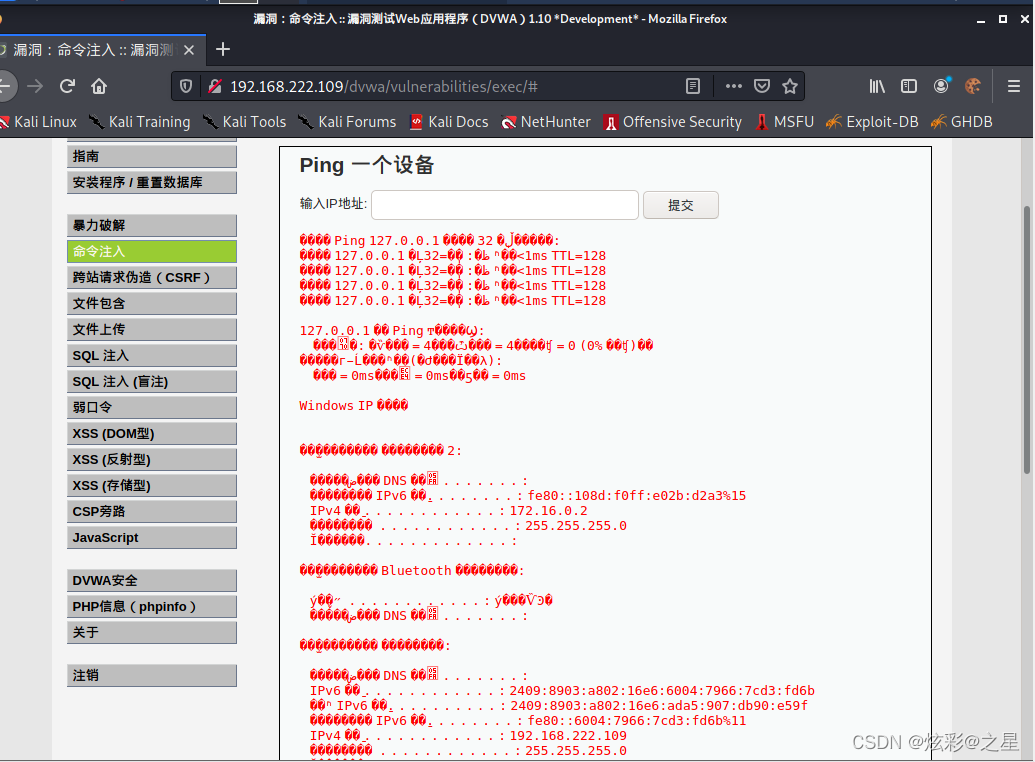The image size is (1035, 762).
Task: Open GHDB bookmark
Action: click(x=961, y=122)
